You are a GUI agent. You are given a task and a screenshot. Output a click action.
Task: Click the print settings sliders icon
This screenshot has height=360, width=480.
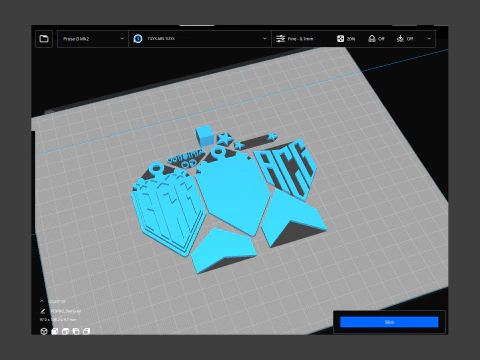tap(280, 39)
